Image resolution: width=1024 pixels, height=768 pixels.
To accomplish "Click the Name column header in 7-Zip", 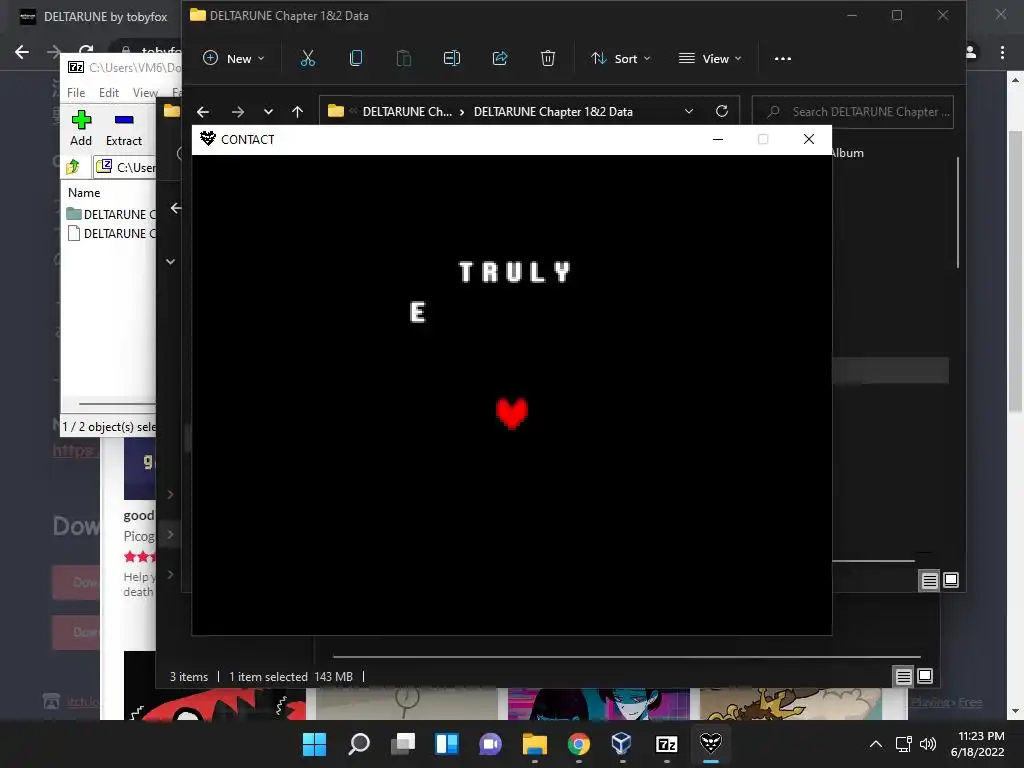I will 84,193.
